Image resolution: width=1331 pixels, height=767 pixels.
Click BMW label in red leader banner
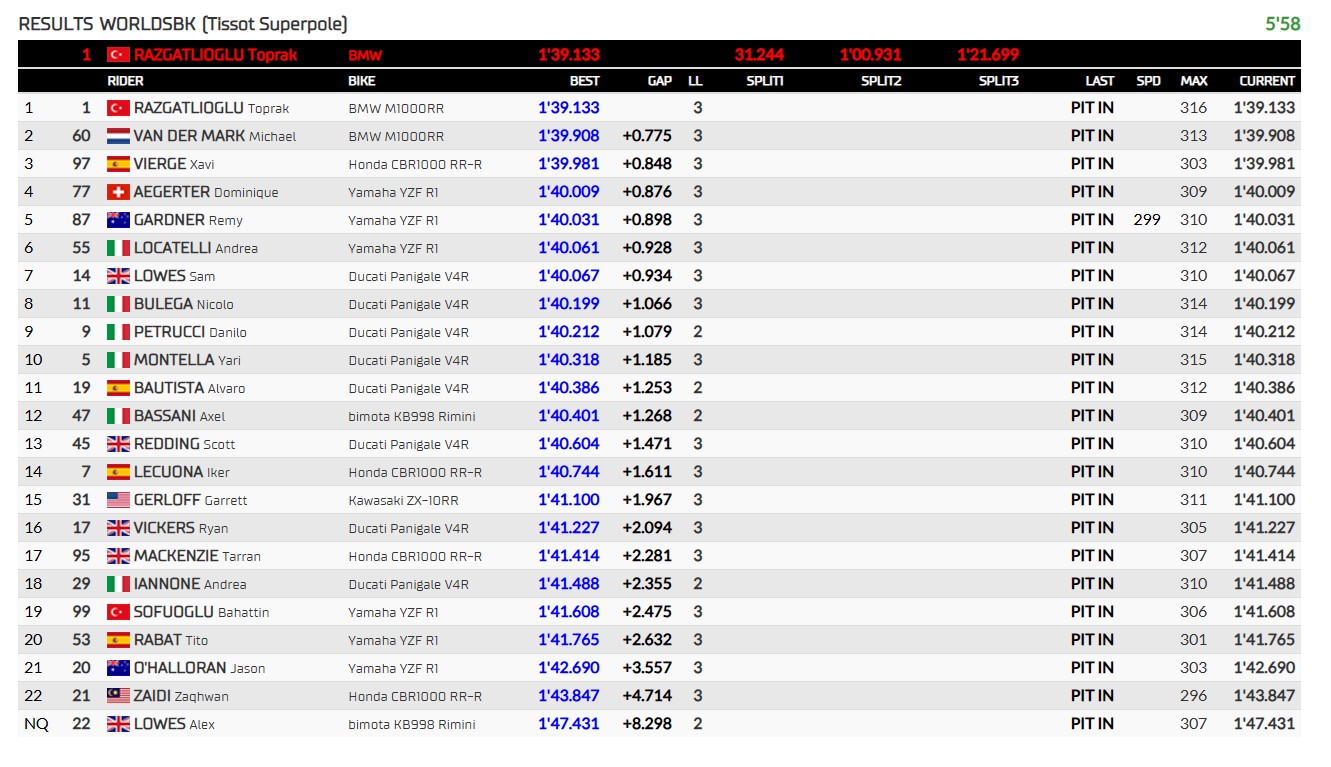coord(365,56)
